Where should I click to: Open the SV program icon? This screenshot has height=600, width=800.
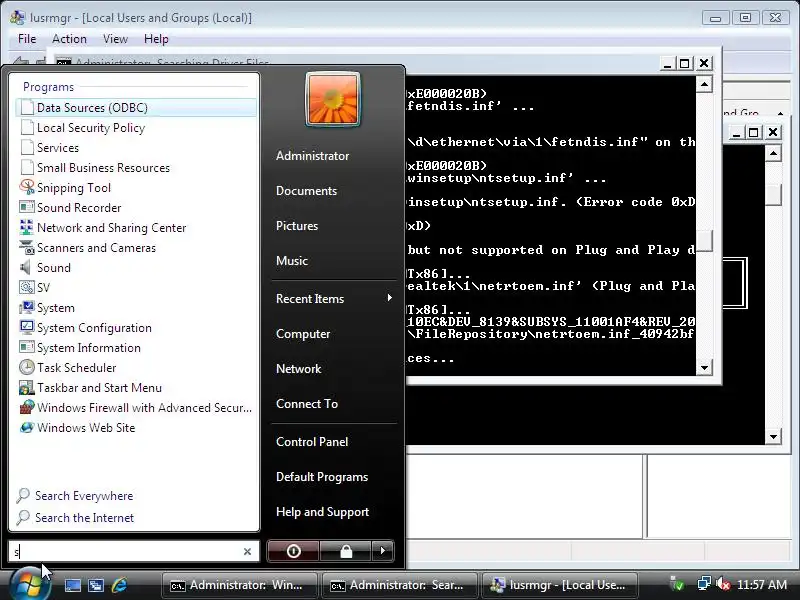point(27,287)
